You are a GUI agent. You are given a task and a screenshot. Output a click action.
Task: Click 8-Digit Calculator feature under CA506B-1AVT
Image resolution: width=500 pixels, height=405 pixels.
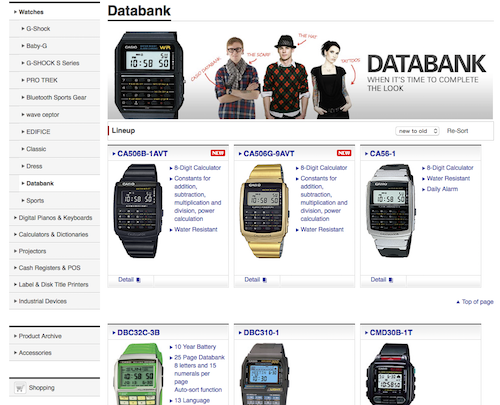point(197,168)
